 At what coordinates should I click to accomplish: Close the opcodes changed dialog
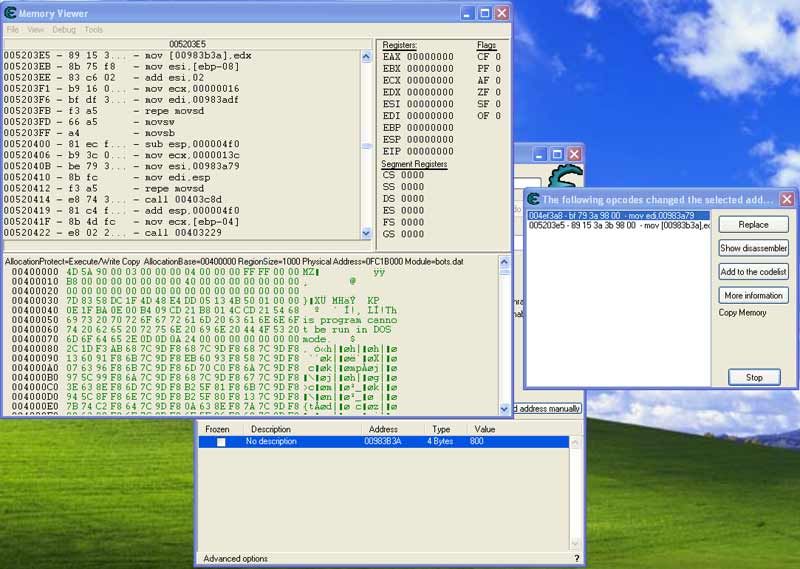click(x=787, y=199)
